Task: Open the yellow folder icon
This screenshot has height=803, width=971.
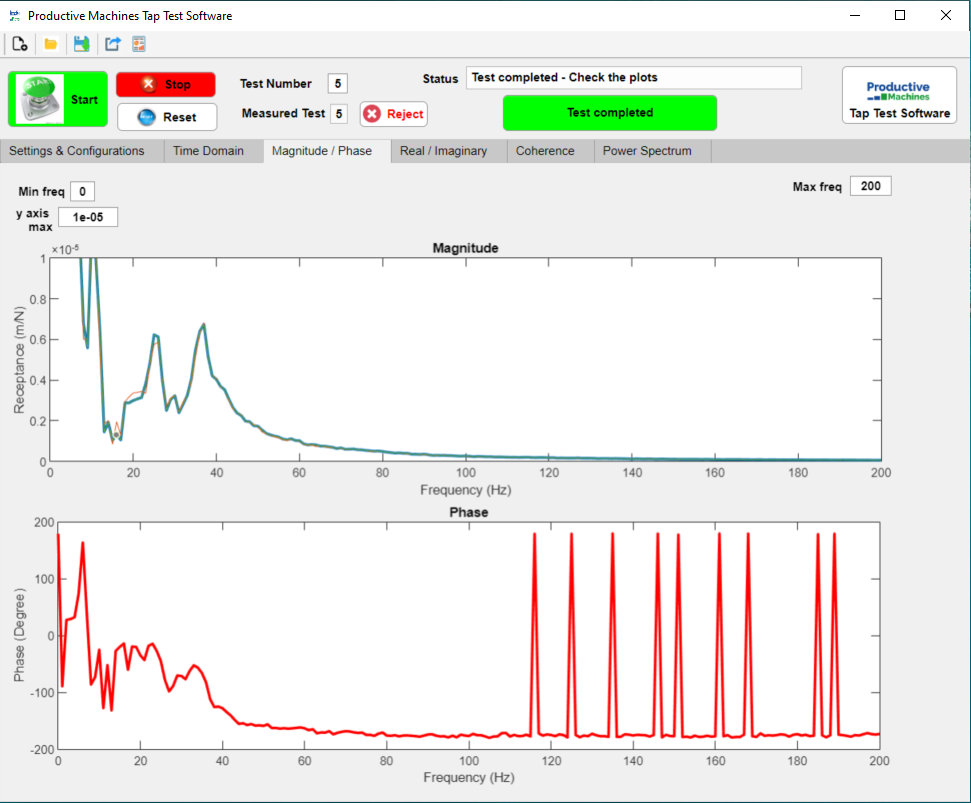Action: point(51,44)
